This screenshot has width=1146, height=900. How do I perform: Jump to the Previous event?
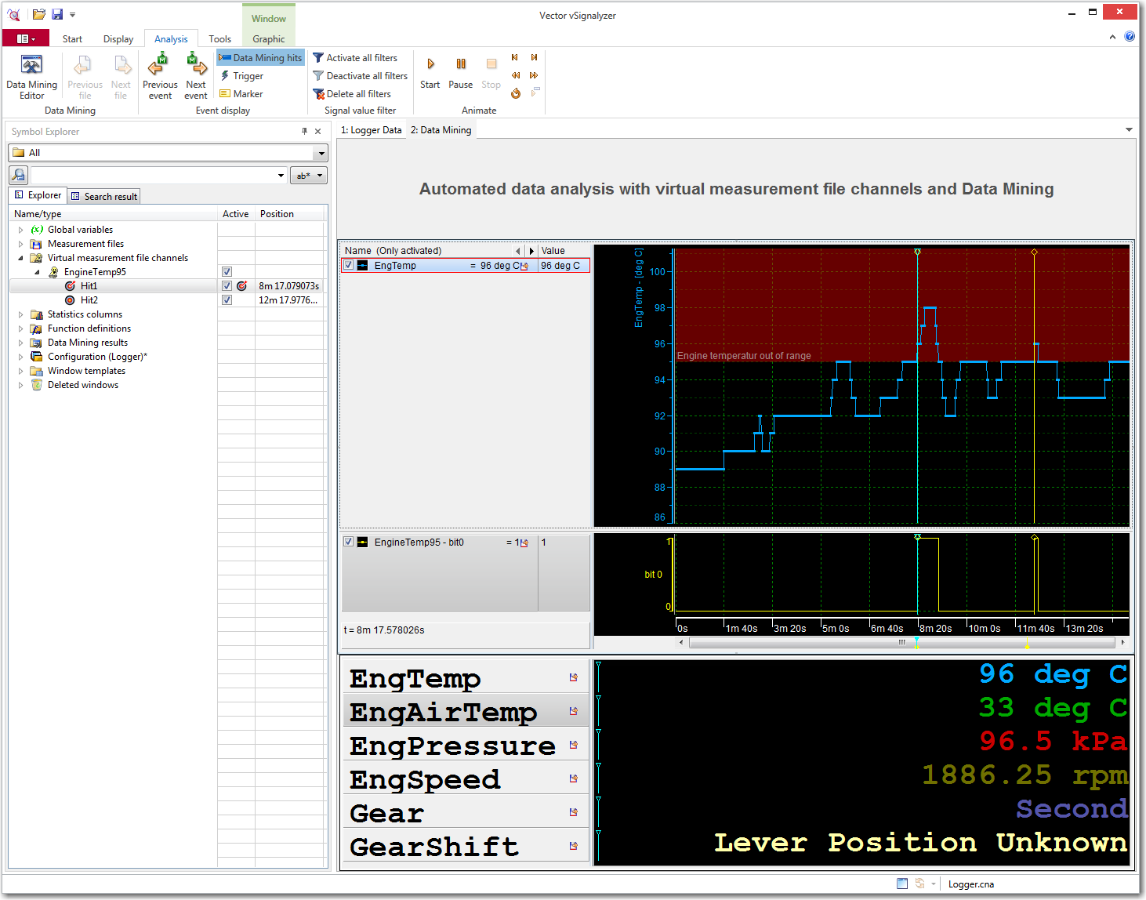point(160,77)
